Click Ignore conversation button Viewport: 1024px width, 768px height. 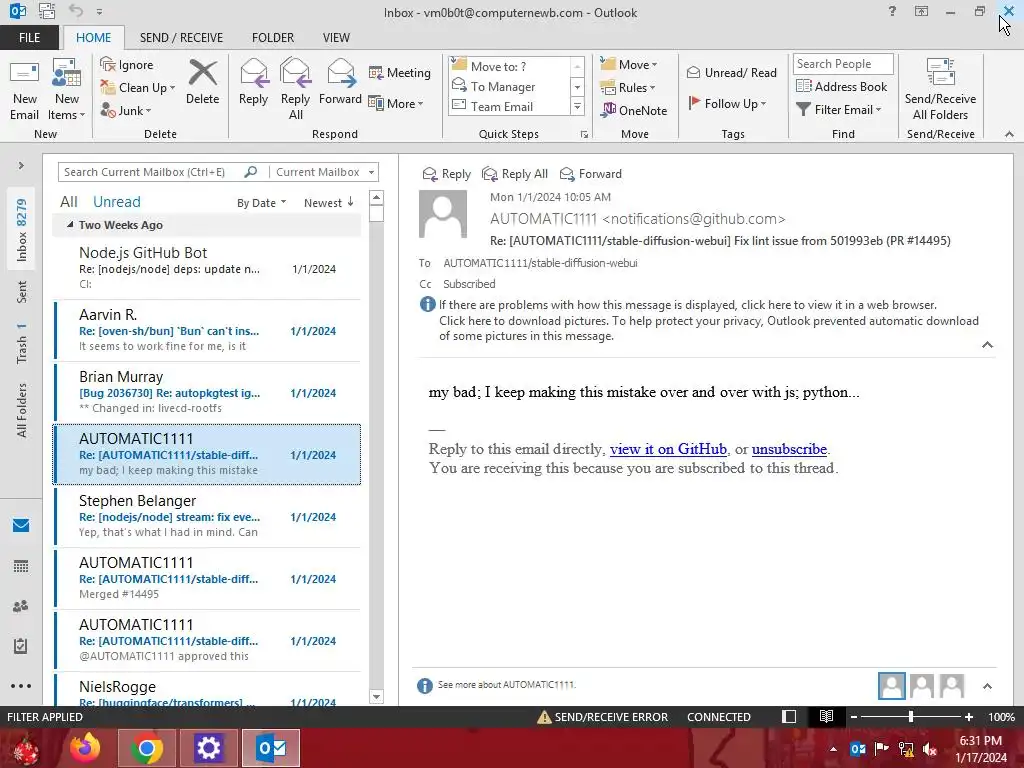tap(127, 65)
